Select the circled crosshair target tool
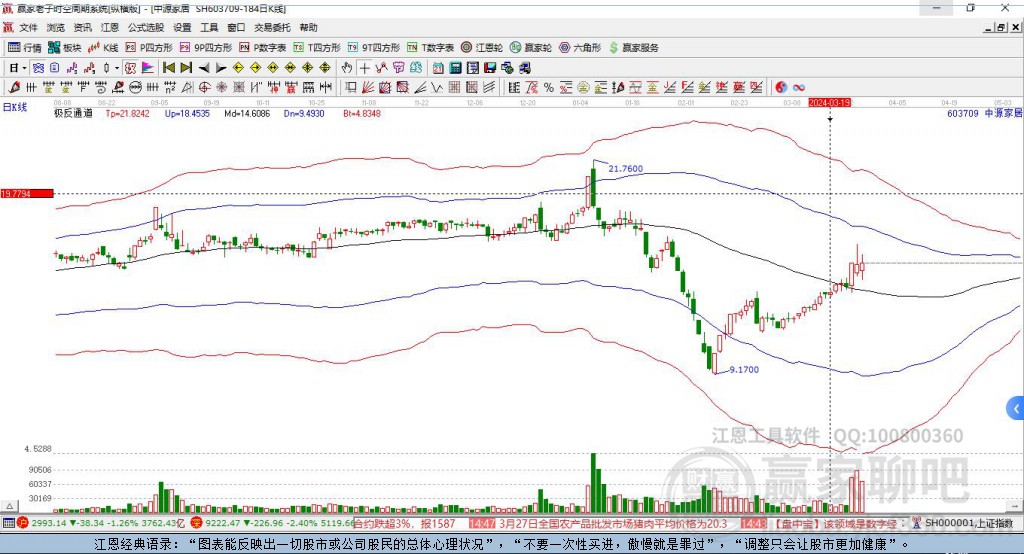Image resolution: width=1024 pixels, height=554 pixels. pyautogui.click(x=204, y=87)
